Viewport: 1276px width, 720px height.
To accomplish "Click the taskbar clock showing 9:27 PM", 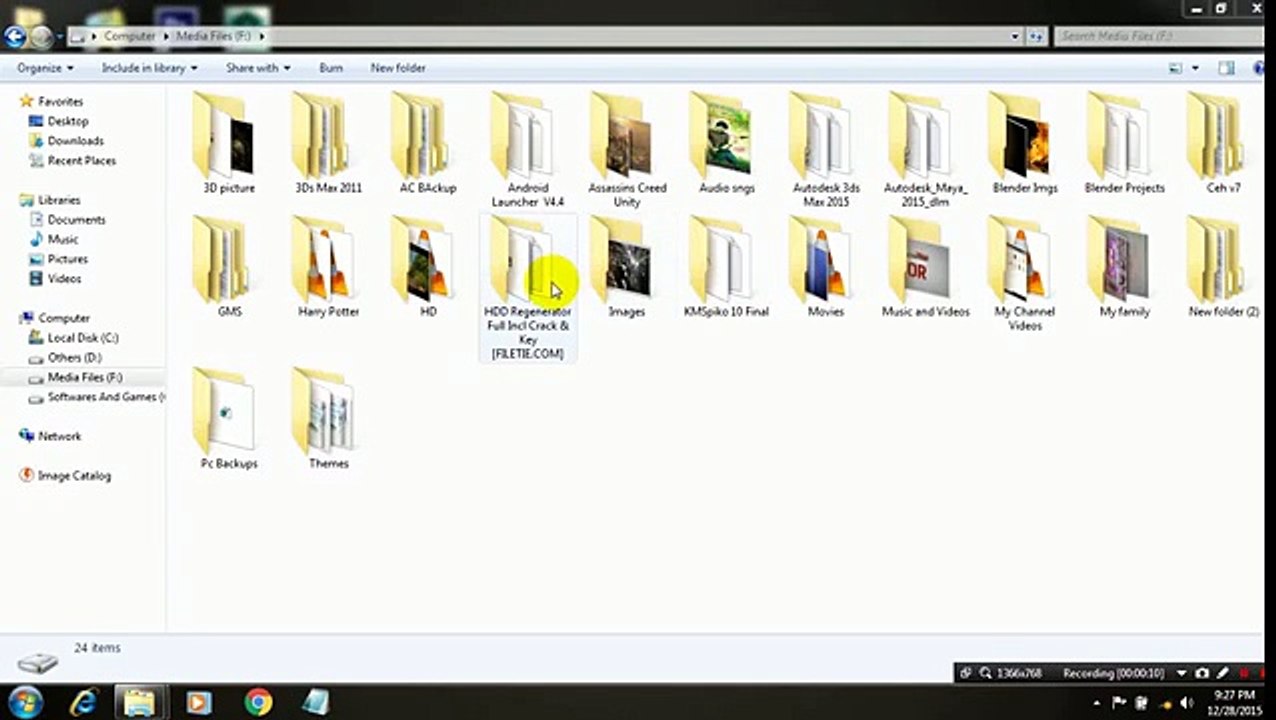I will coord(1234,702).
